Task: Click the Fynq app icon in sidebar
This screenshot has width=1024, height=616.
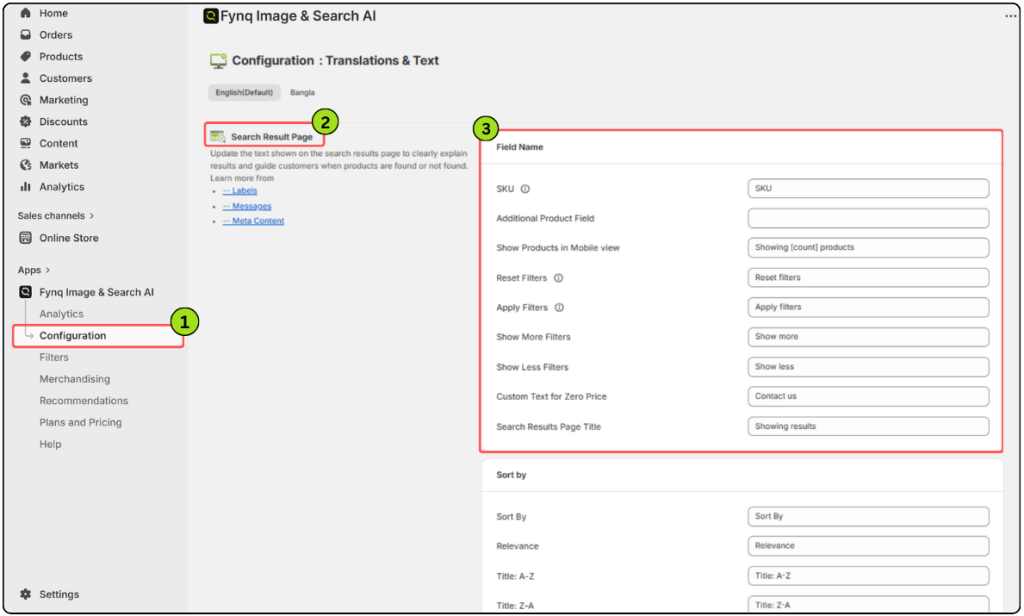Action: (25, 292)
